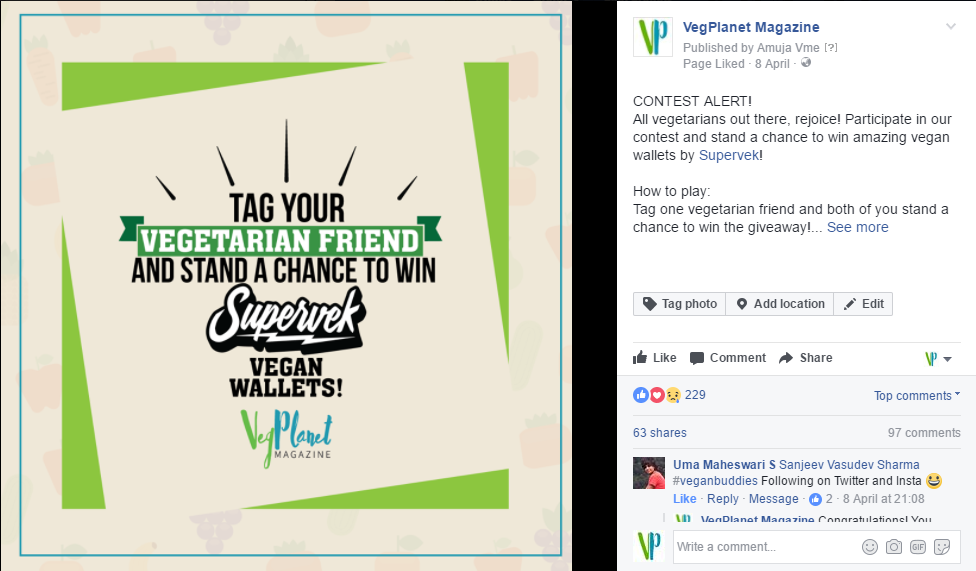Click the Tag photo button

(x=680, y=304)
